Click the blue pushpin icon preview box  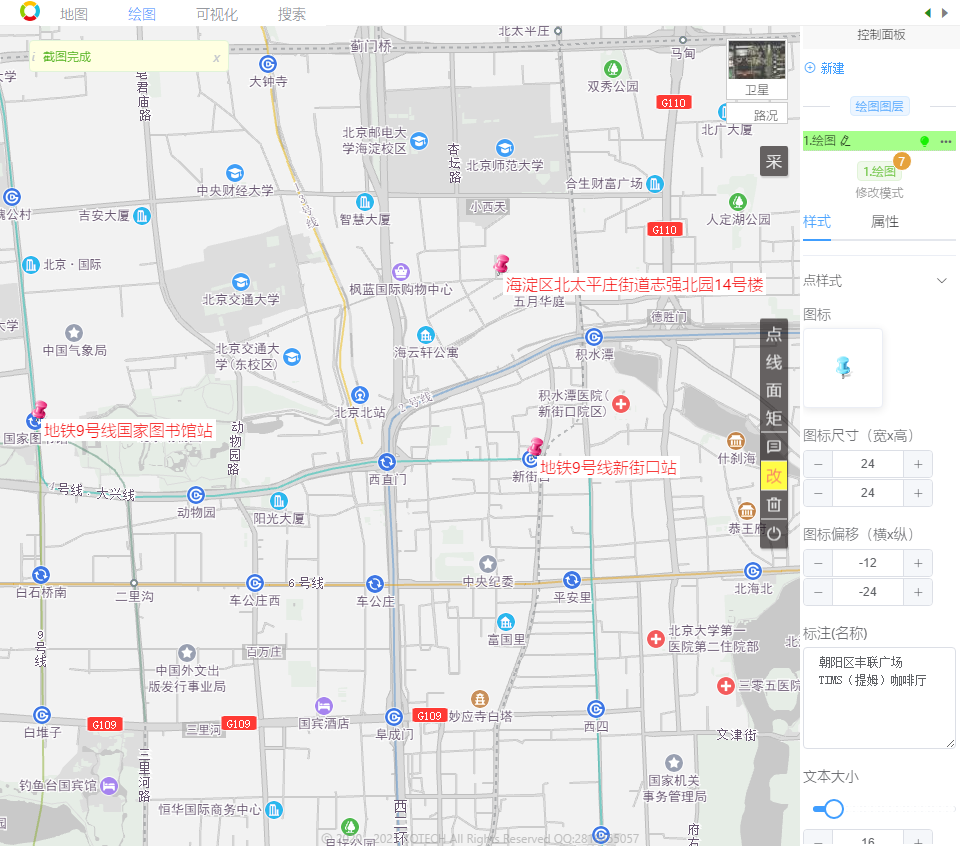pos(843,368)
